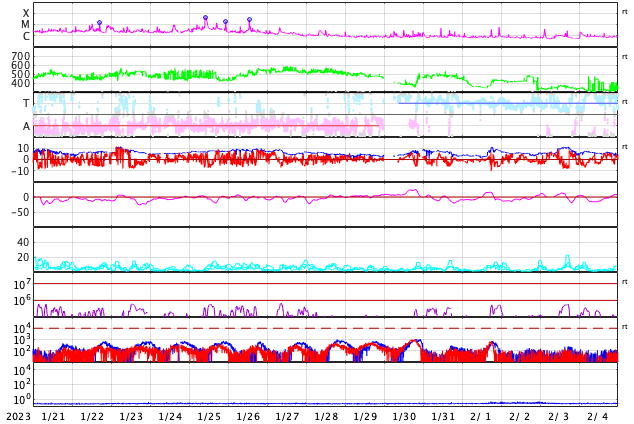Select the "-50" axis label
Screen dimensions: 634x424
pos(21,212)
